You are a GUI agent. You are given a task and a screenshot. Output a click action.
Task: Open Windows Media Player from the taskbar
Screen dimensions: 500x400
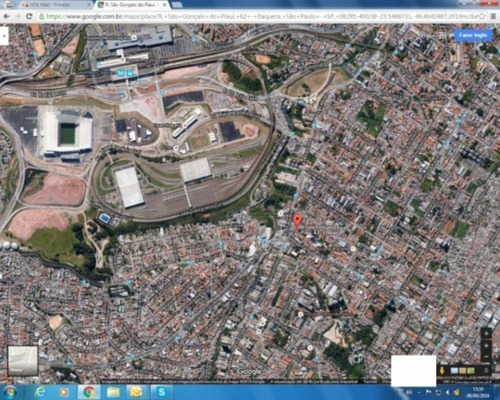[64, 392]
